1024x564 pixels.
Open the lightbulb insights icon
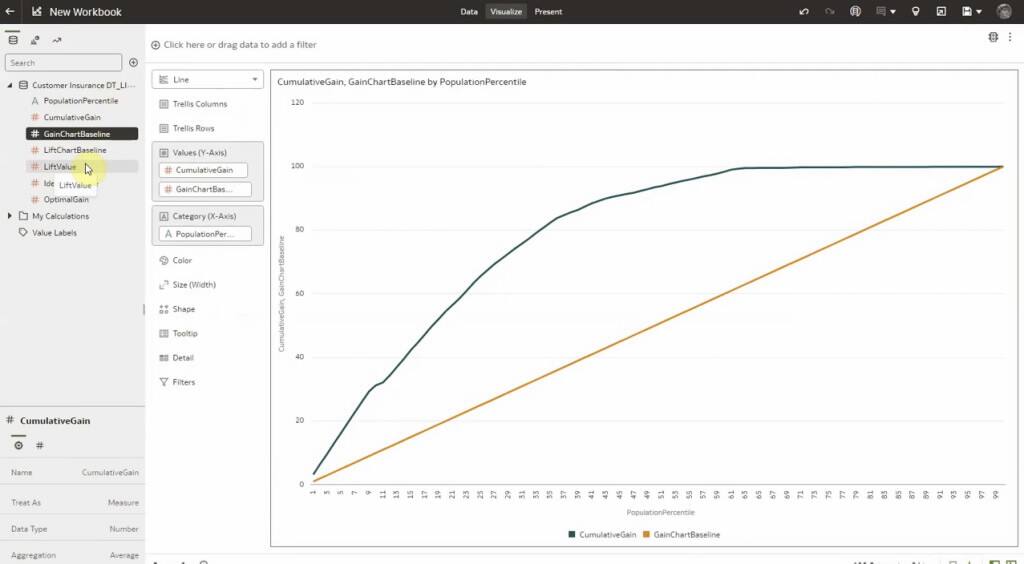[916, 11]
